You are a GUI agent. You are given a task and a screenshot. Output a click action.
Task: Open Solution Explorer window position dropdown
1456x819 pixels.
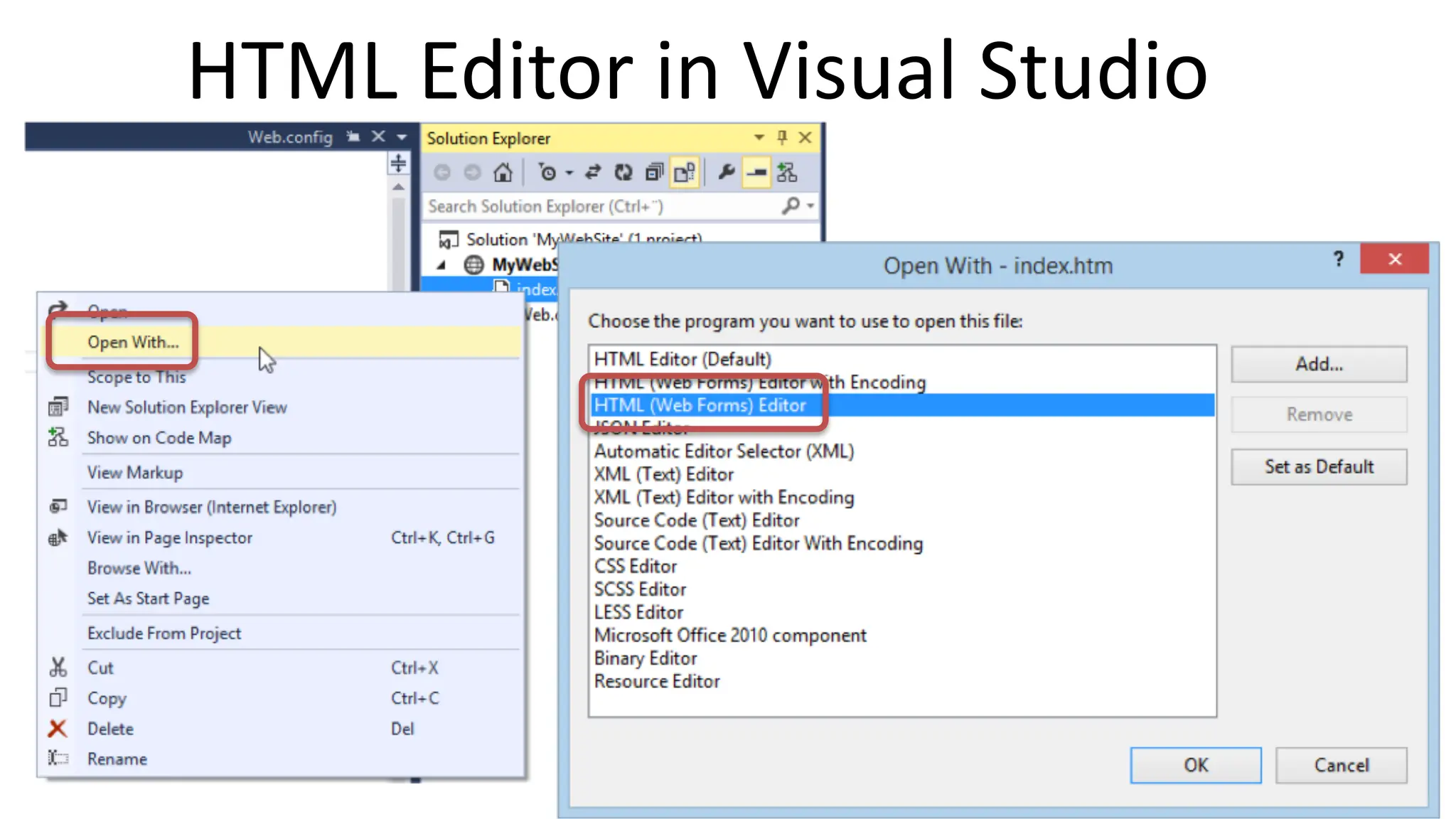(759, 137)
